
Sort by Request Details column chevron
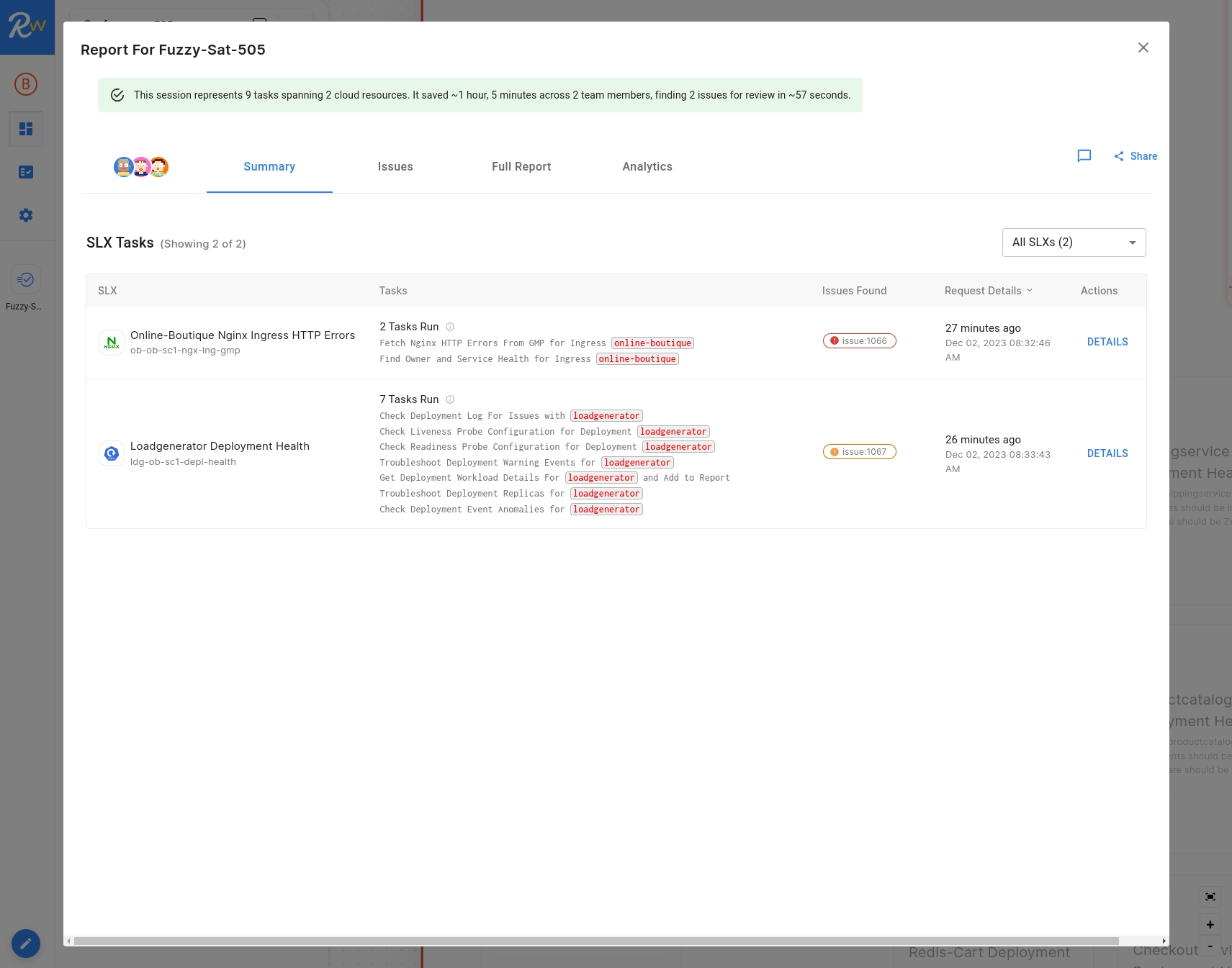[x=1030, y=291]
